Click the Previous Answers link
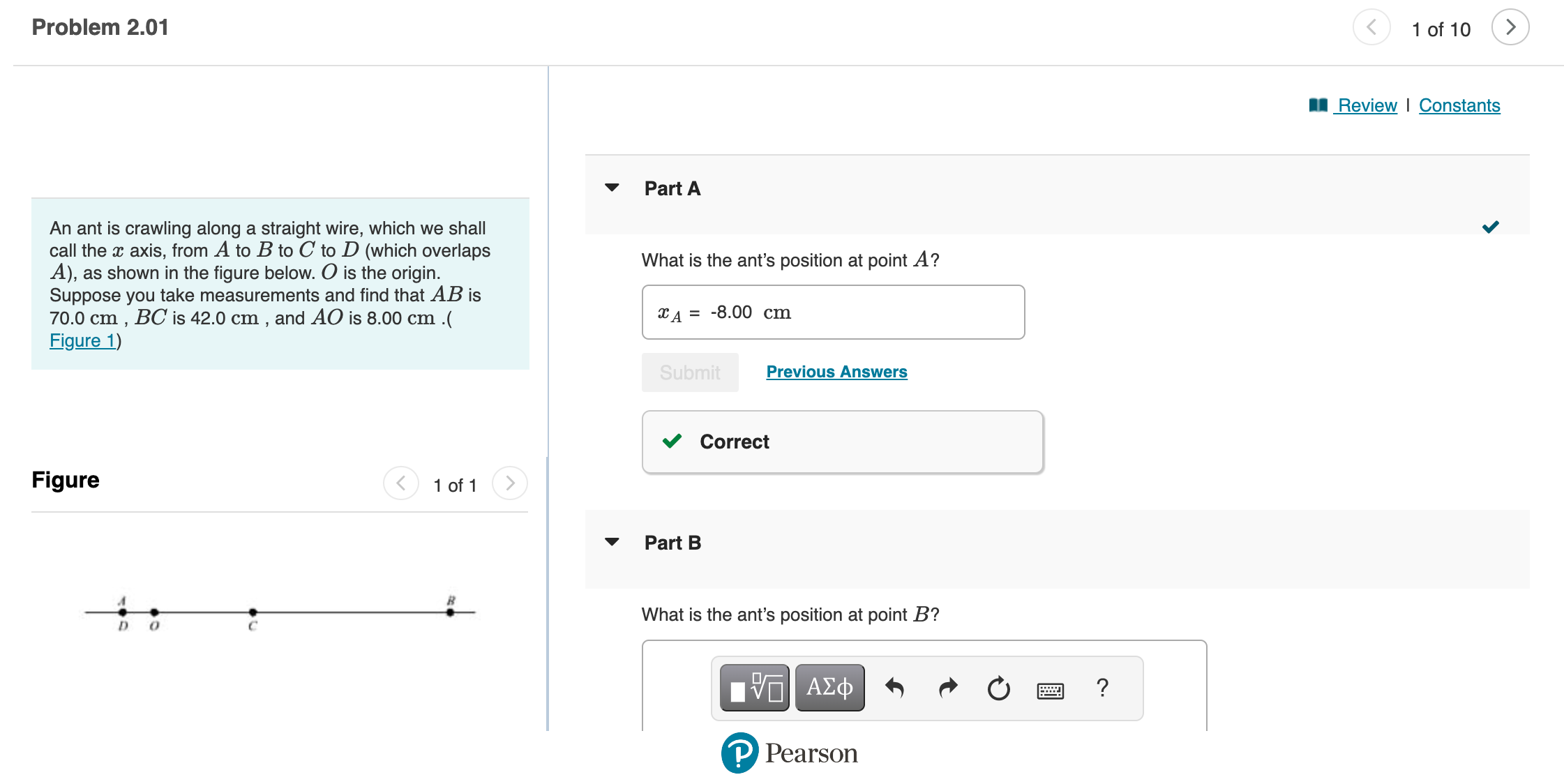This screenshot has width=1564, height=784. pyautogui.click(x=836, y=372)
